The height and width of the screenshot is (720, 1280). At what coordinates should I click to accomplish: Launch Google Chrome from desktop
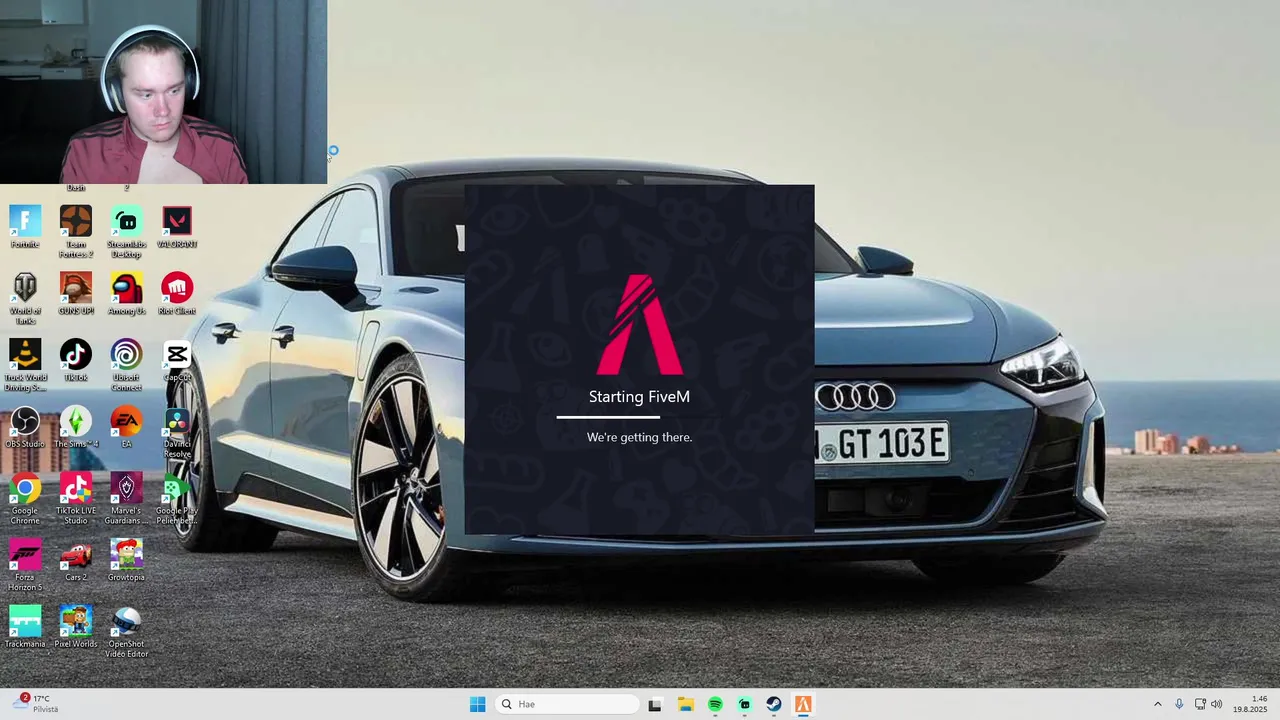tap(25, 498)
